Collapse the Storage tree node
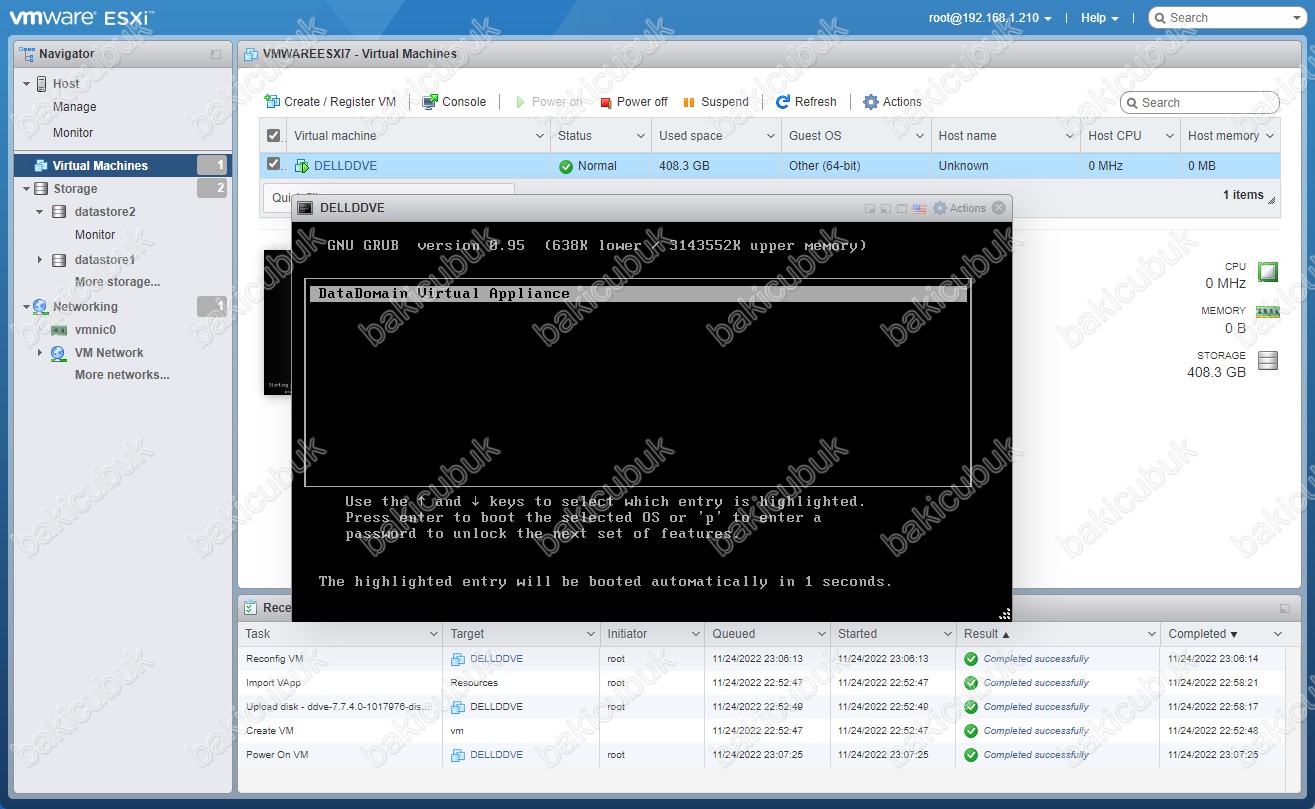The height and width of the screenshot is (809, 1315). pyautogui.click(x=26, y=189)
